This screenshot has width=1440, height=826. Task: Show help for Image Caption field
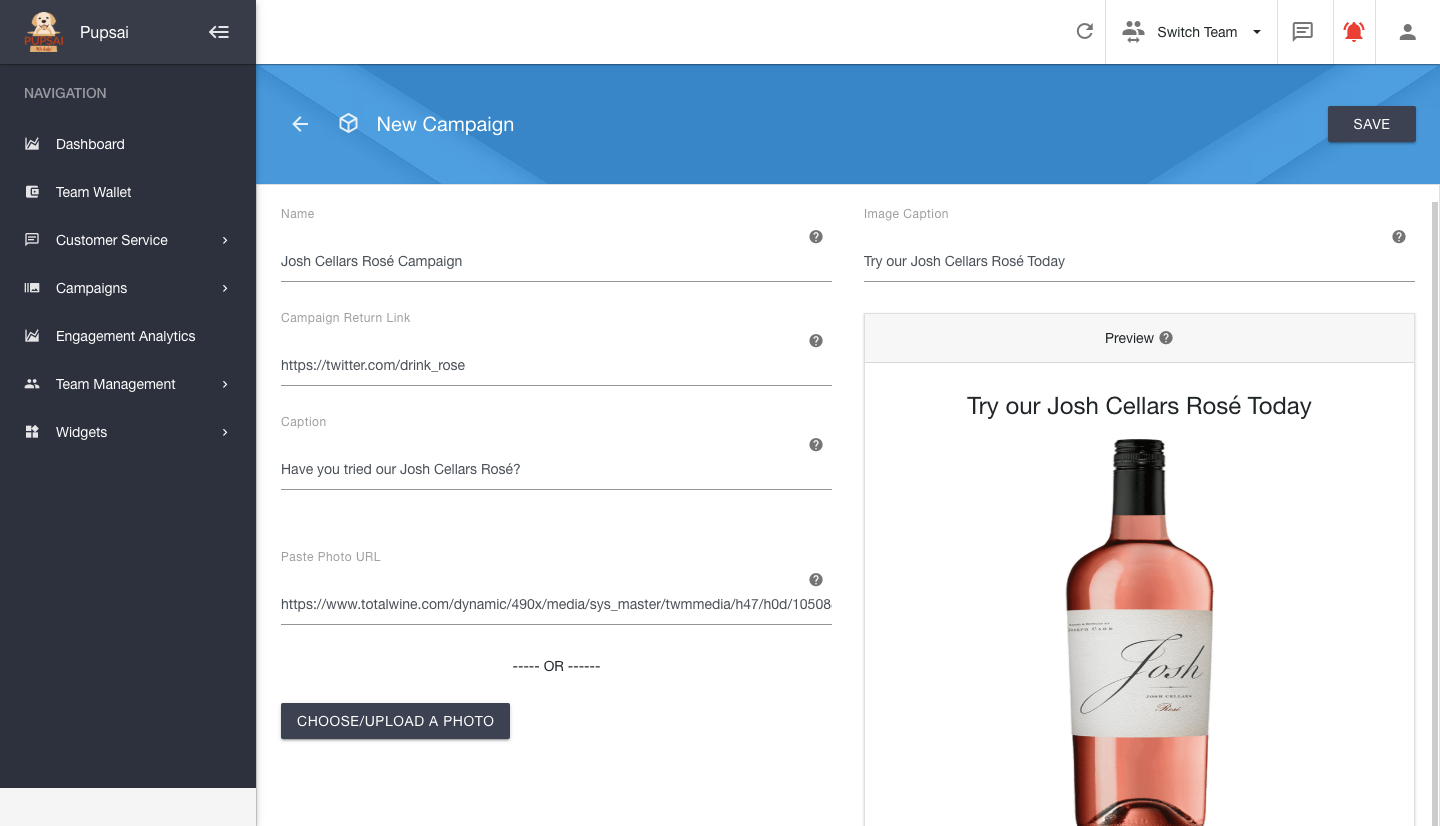point(1399,237)
